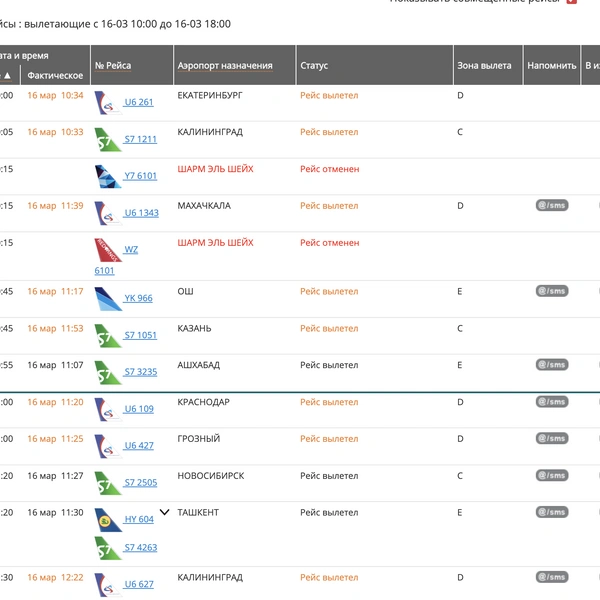
Task: Select destination АШХАБАД cell
Action: [x=198, y=365]
